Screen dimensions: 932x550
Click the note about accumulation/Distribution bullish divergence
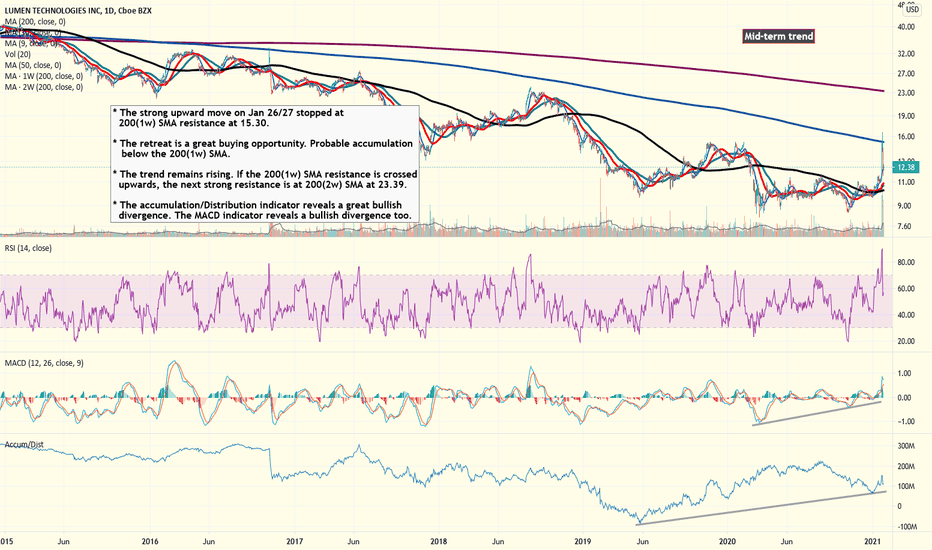click(262, 210)
